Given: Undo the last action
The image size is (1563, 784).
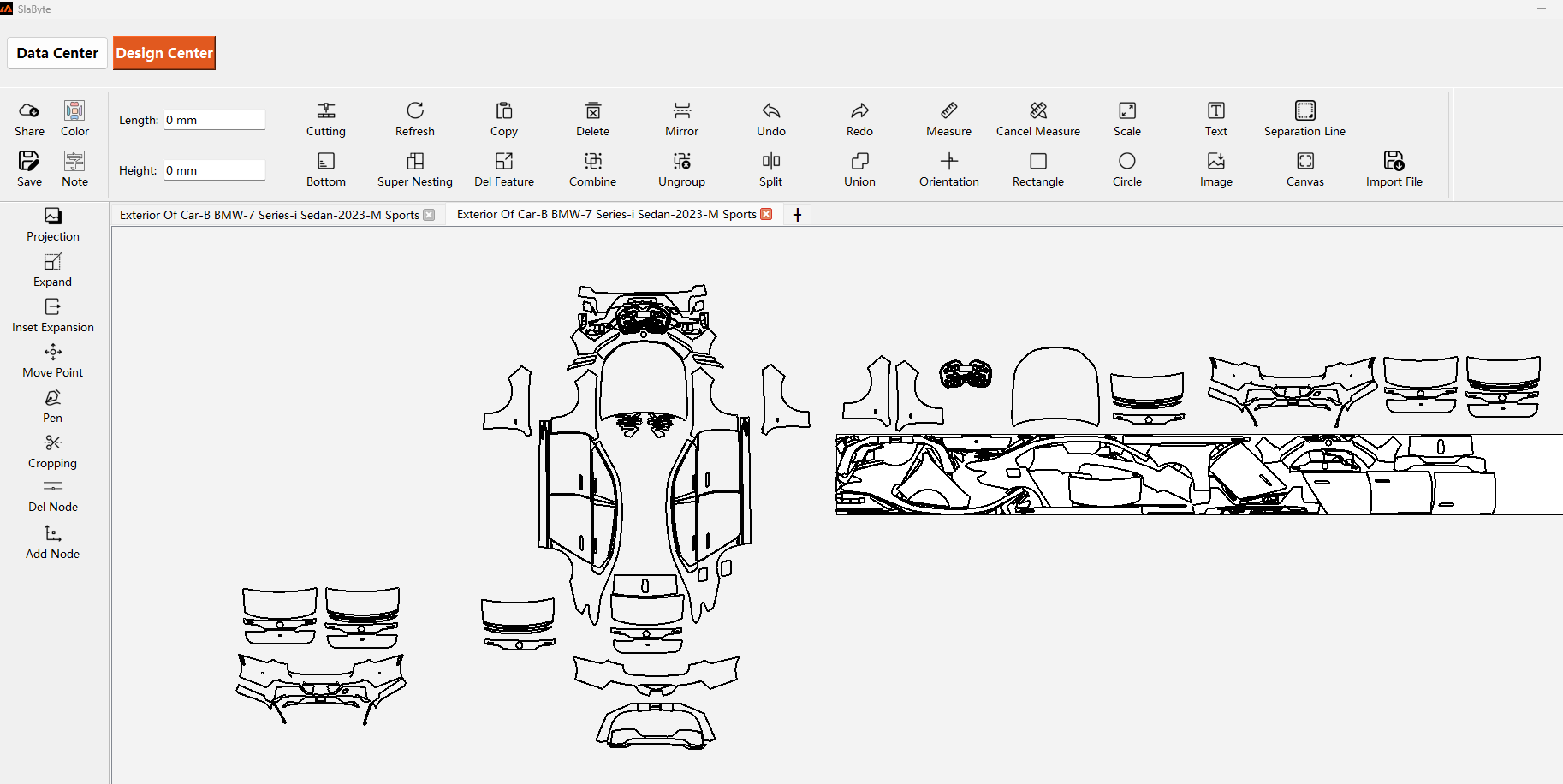Looking at the screenshot, I should point(770,119).
